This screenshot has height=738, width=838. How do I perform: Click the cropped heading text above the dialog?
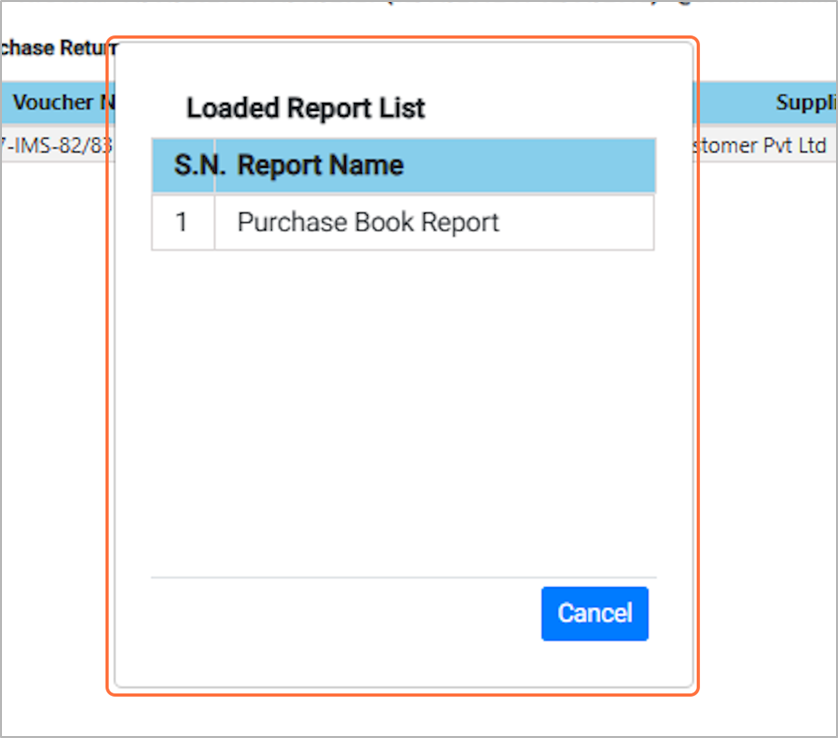coord(400,5)
